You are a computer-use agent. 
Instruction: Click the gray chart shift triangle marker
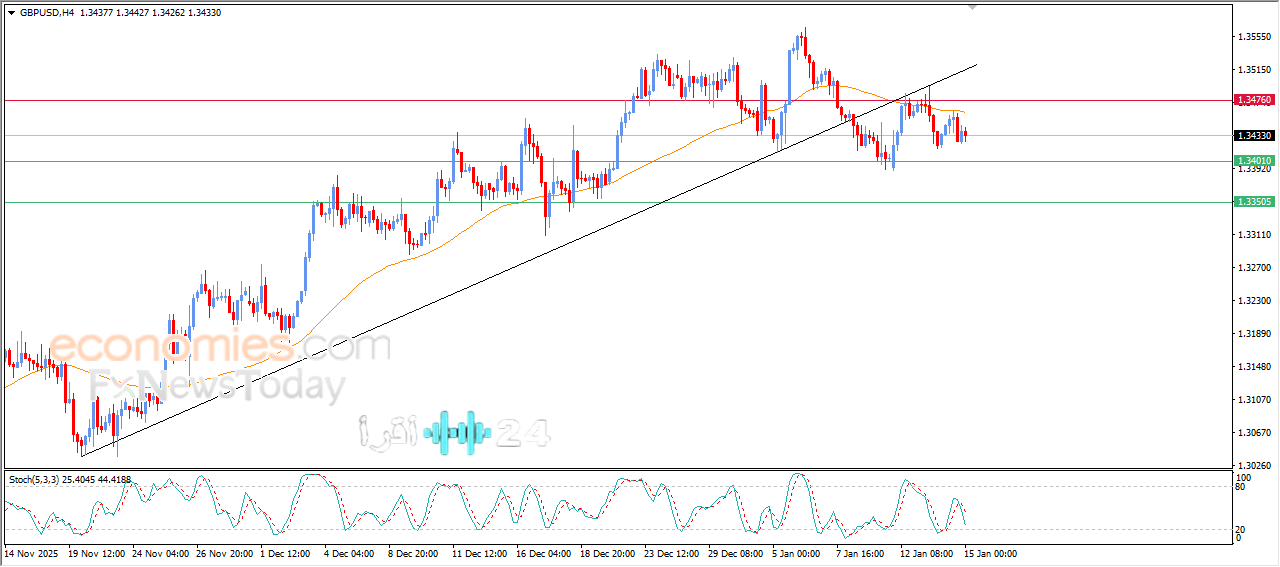tap(973, 7)
